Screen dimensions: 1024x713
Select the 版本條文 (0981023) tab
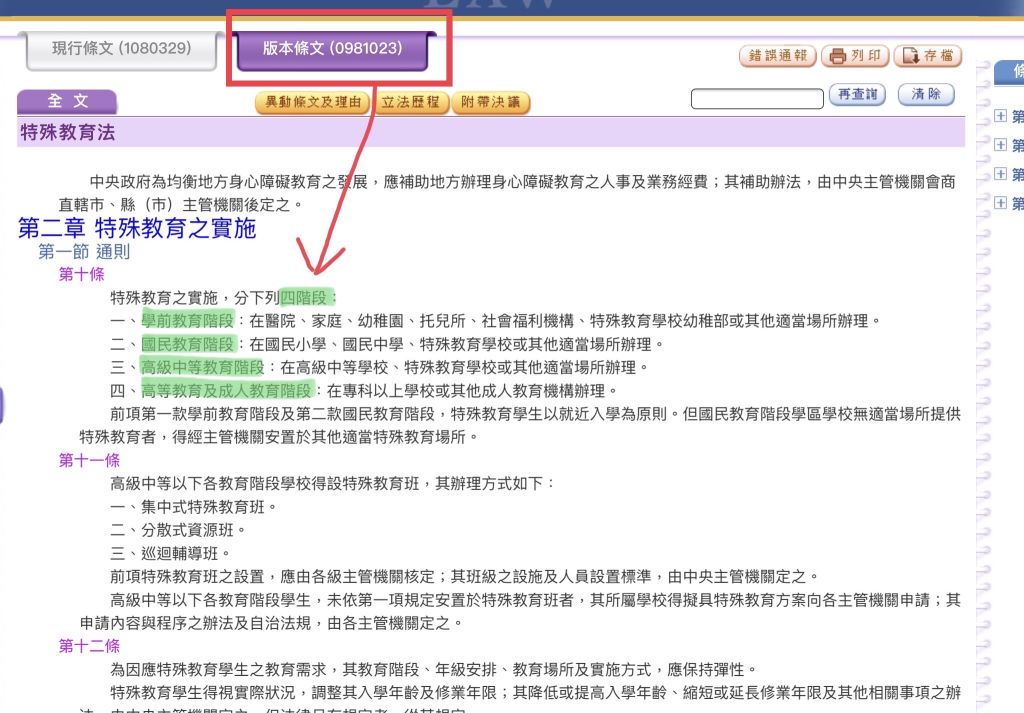click(332, 49)
